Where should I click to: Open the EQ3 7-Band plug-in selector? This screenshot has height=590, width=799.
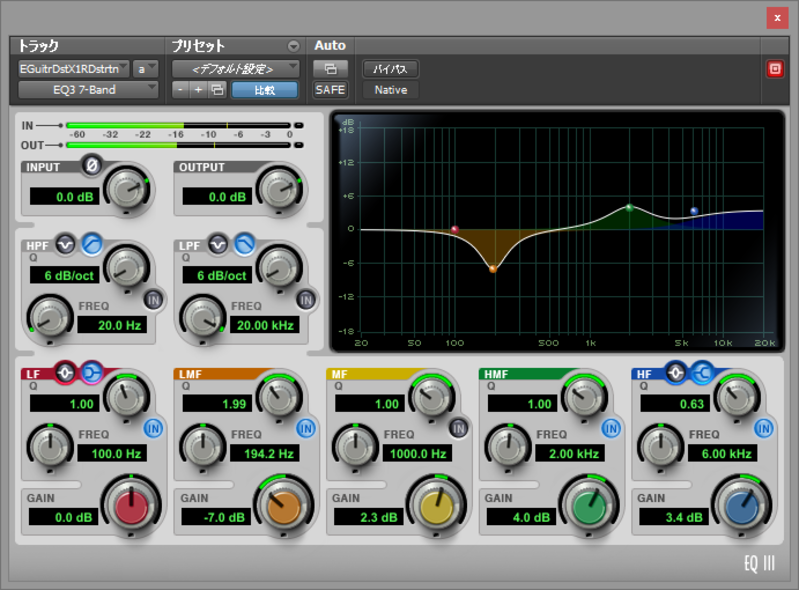88,90
